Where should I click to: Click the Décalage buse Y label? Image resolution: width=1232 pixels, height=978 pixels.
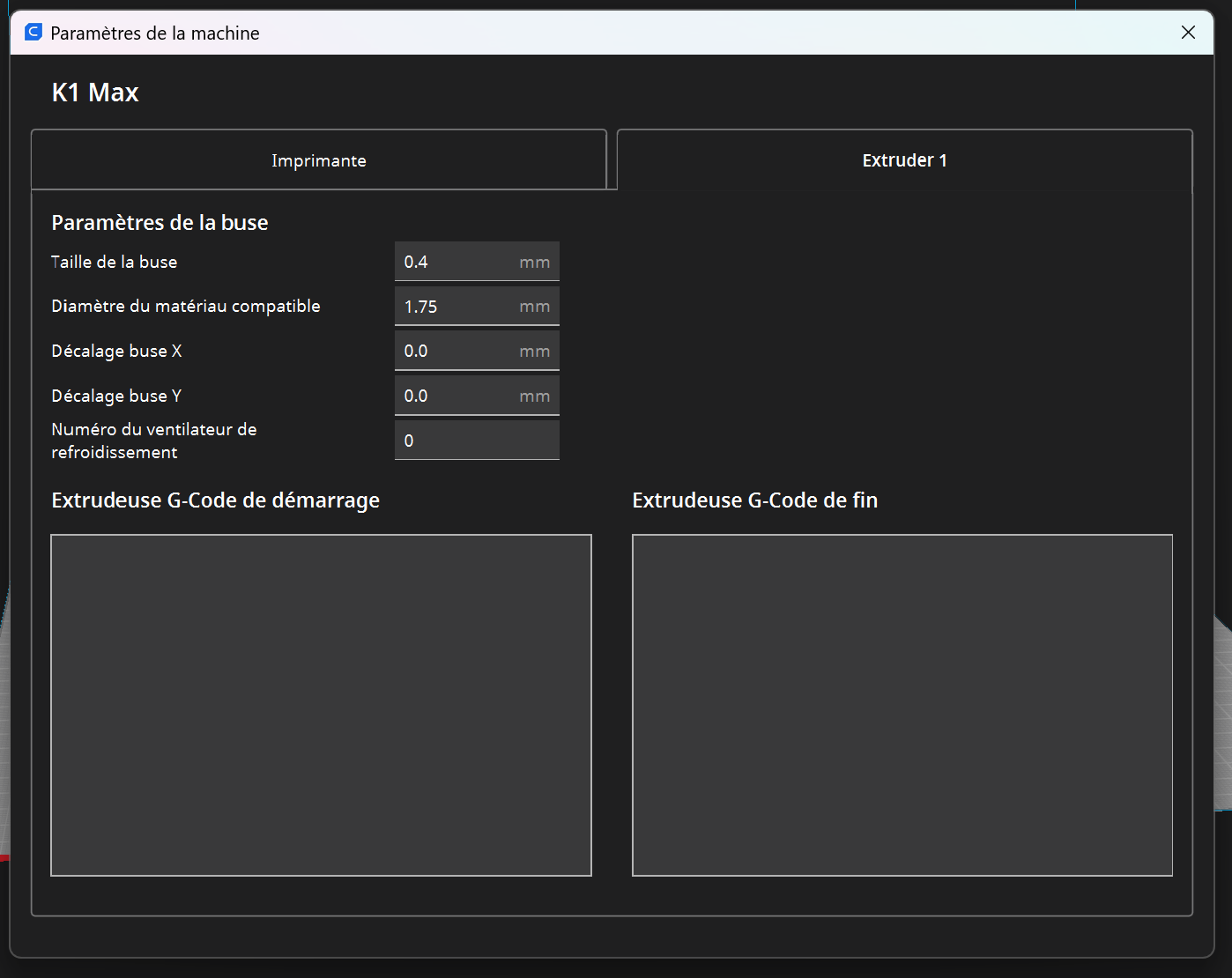[116, 396]
